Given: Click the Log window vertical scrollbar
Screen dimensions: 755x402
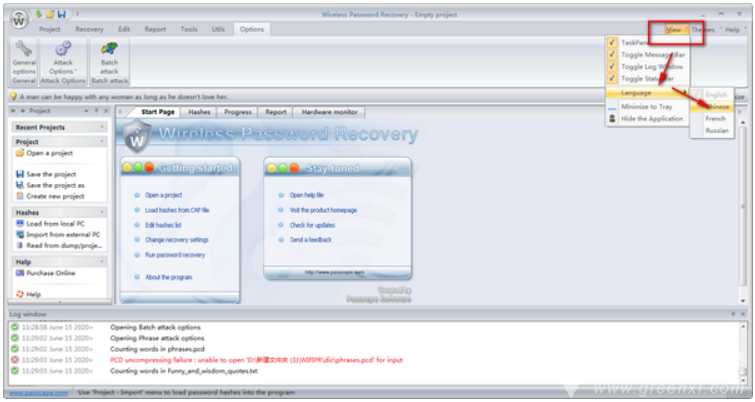Looking at the screenshot, I should click(x=743, y=353).
